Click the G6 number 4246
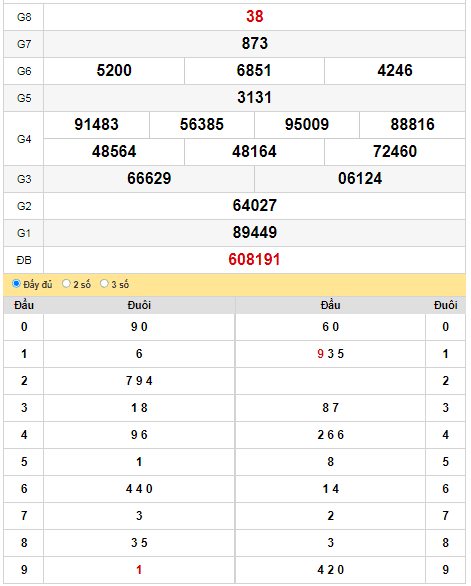The height and width of the screenshot is (586, 471). pos(395,70)
